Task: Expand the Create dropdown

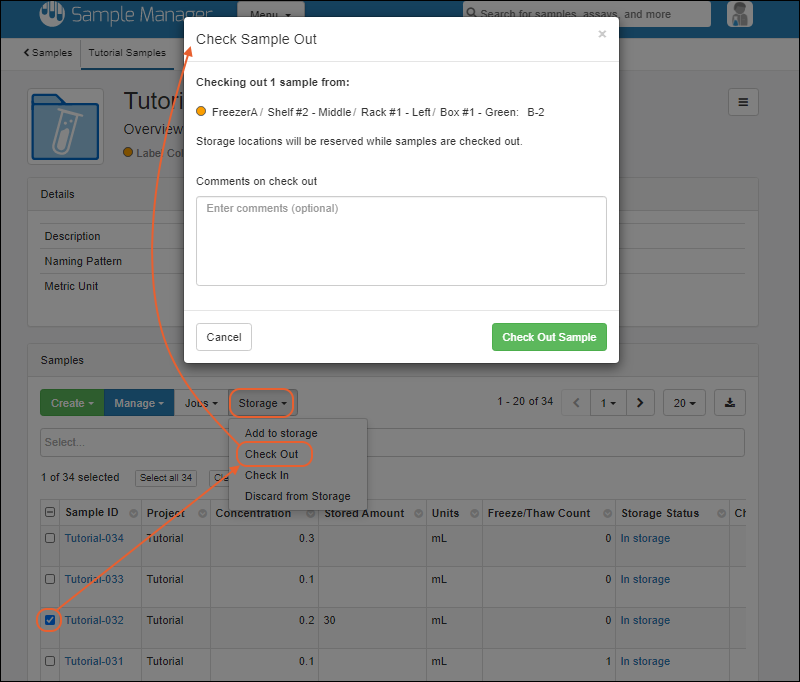Action: click(x=71, y=403)
